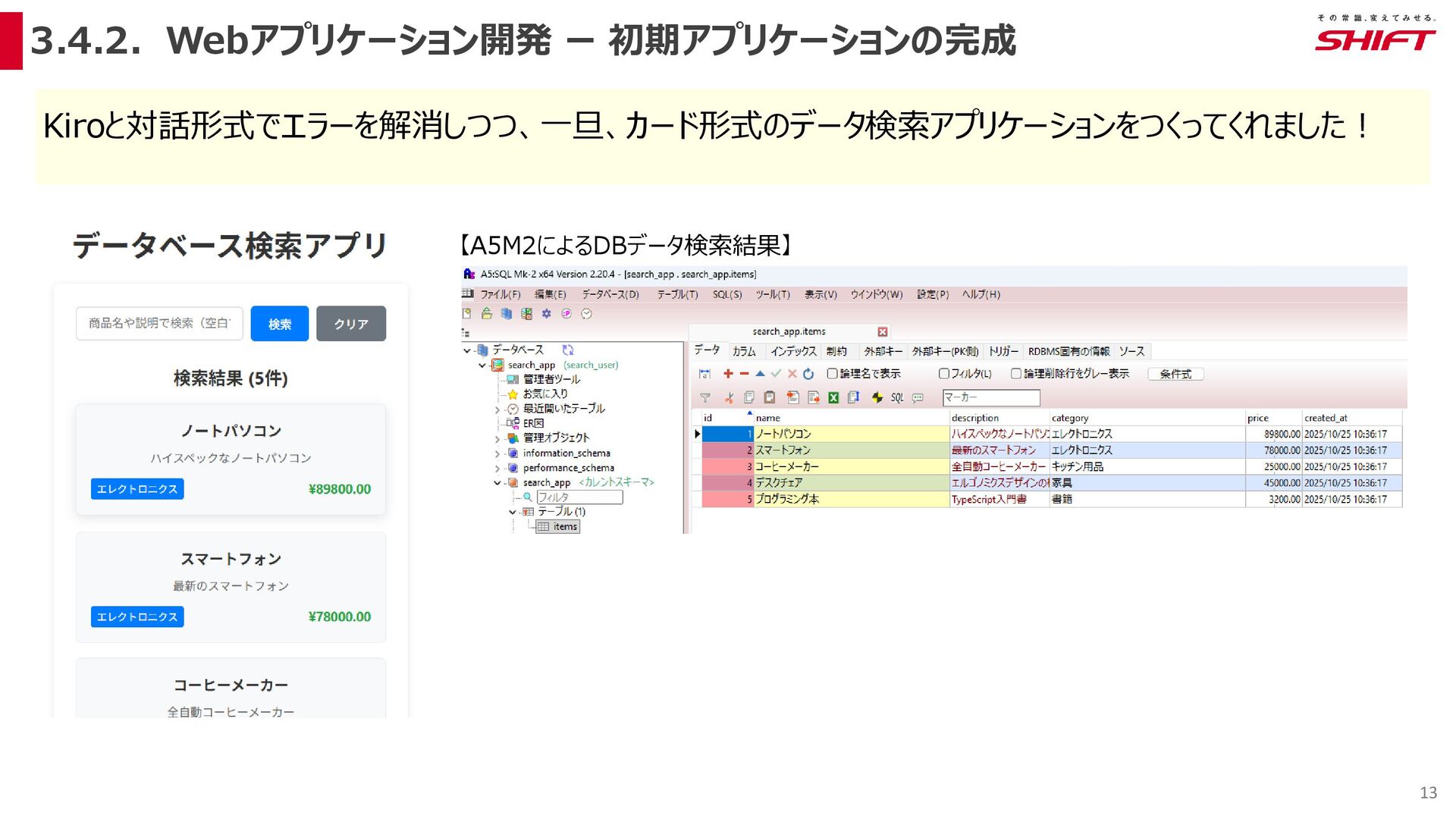Collapse the テーブル (1) tree node

pos(513,512)
